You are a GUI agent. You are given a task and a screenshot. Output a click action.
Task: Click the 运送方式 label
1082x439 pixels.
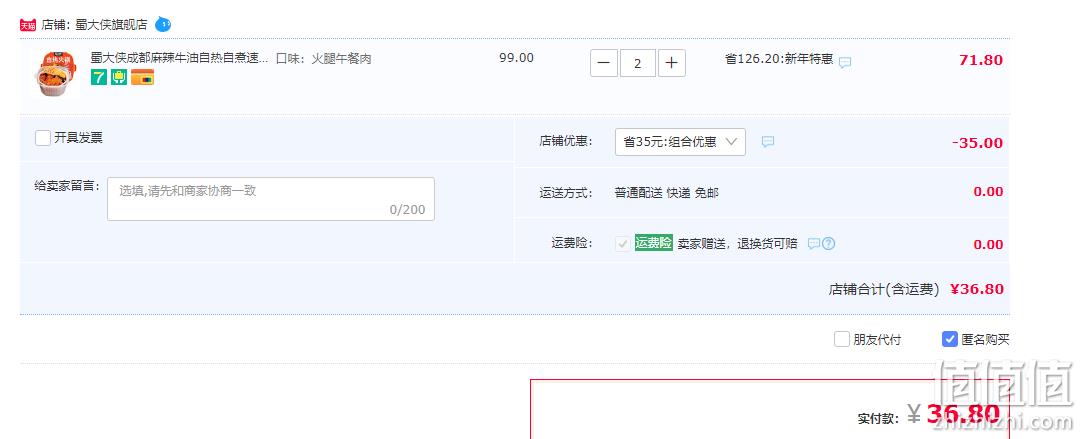(566, 193)
